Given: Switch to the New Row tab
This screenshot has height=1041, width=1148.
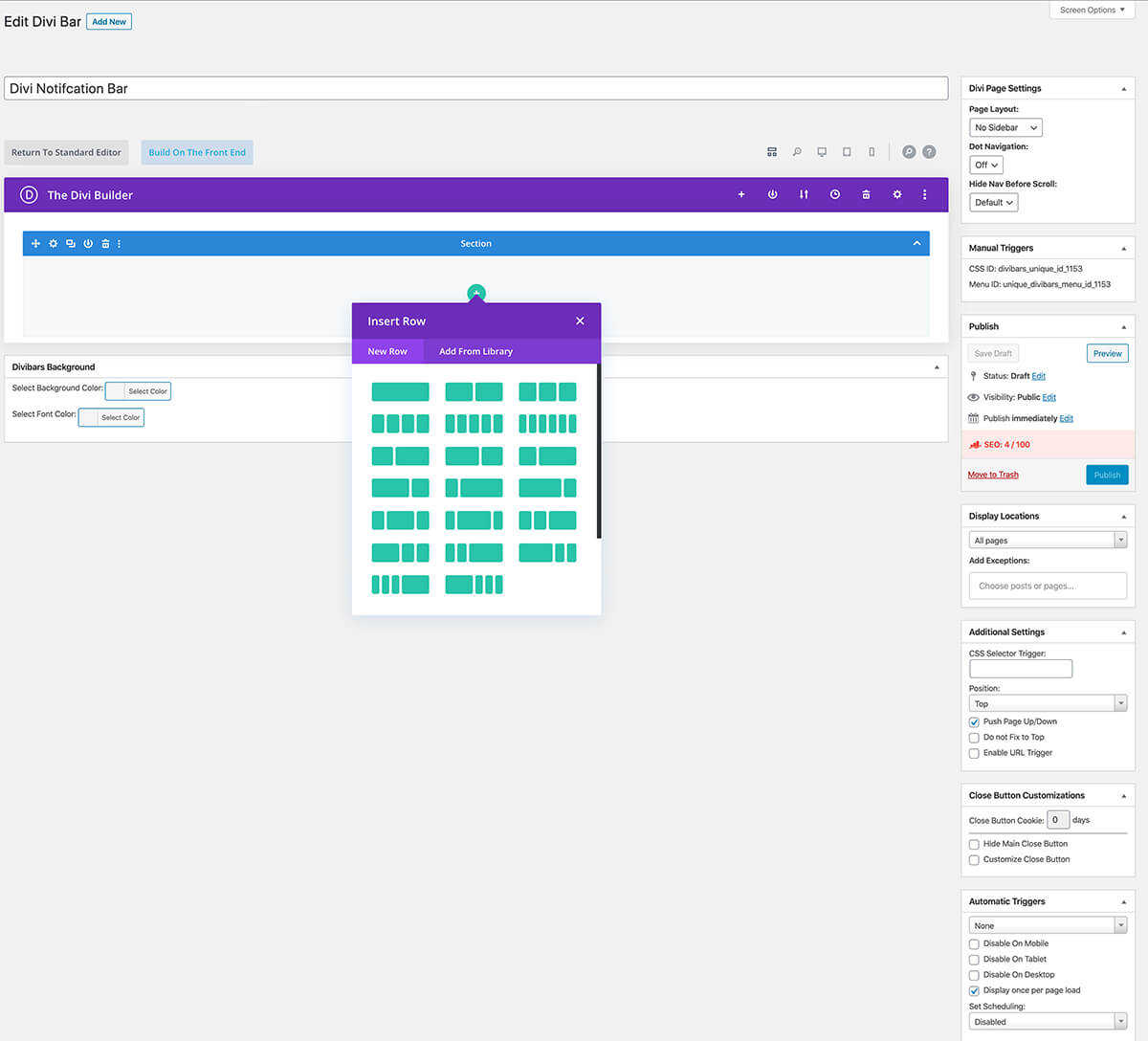Looking at the screenshot, I should pos(387,351).
